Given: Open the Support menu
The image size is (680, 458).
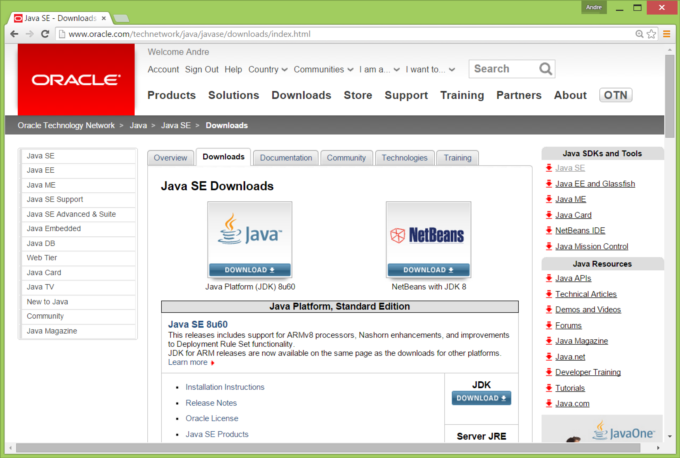Looking at the screenshot, I should (406, 95).
